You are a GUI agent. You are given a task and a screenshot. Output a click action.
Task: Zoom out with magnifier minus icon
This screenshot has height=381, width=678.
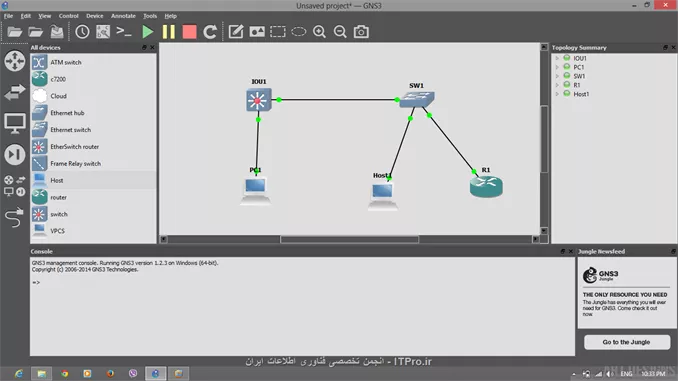point(340,32)
